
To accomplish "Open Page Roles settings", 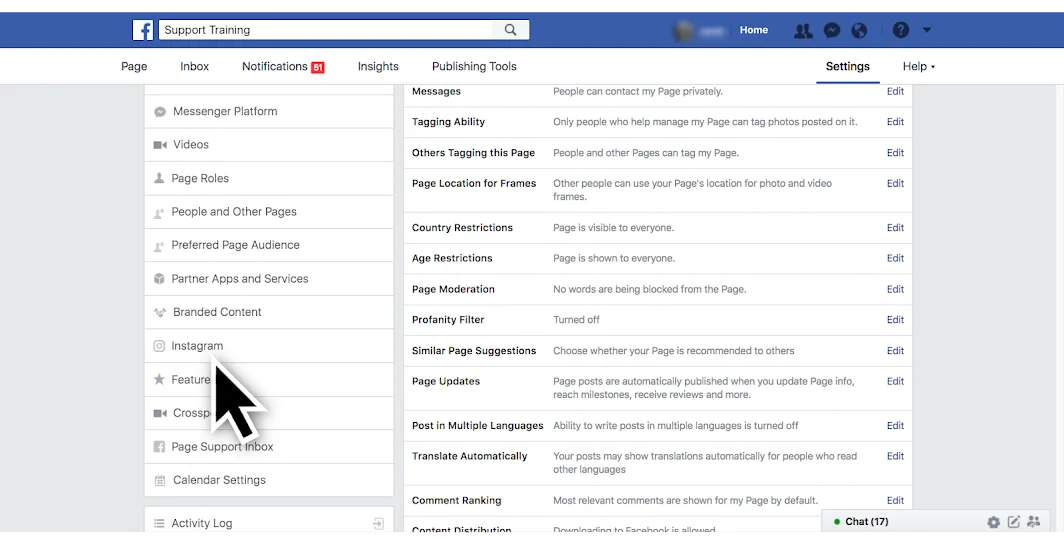I will (x=269, y=178).
